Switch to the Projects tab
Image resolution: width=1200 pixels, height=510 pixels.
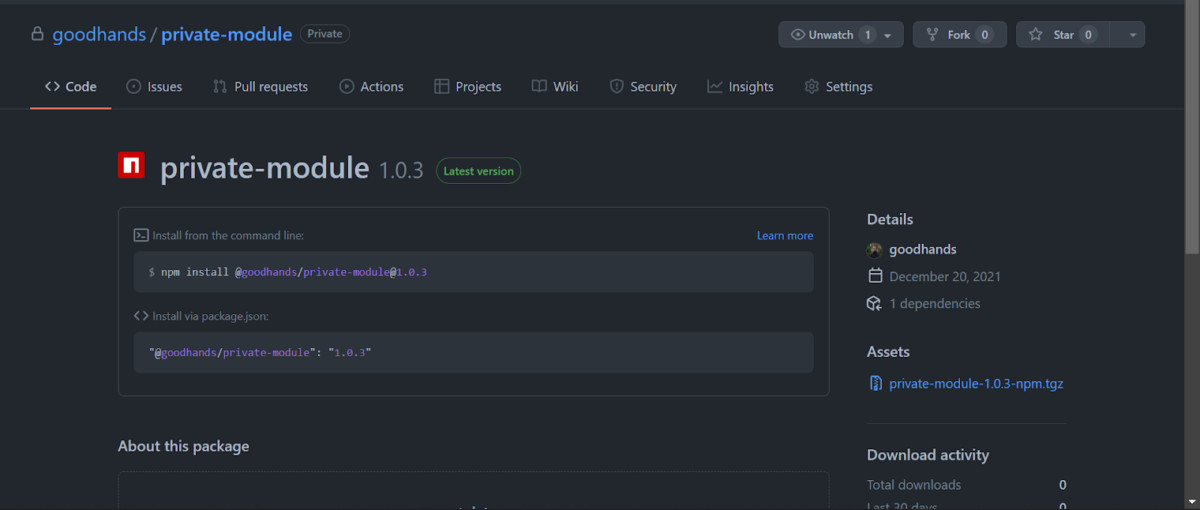tap(467, 87)
